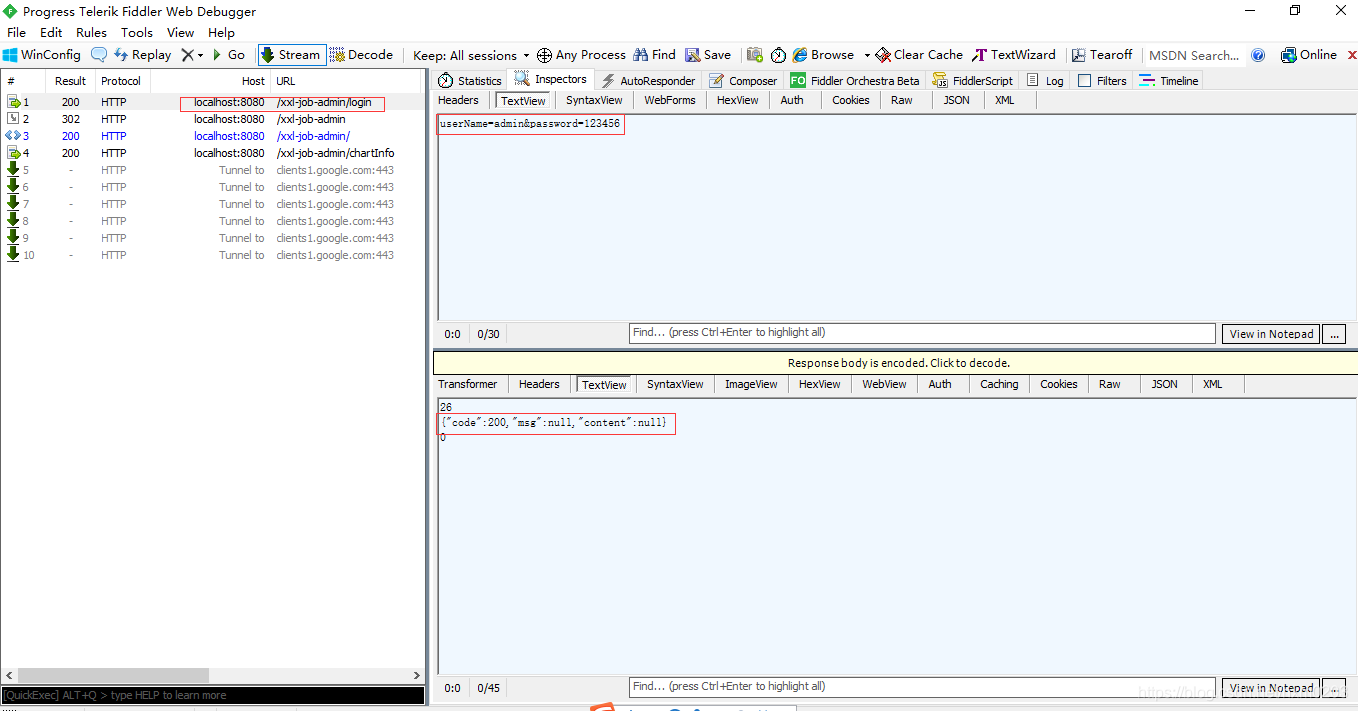The width and height of the screenshot is (1358, 711).
Task: Switch to the AutoResponder tab
Action: pyautogui.click(x=648, y=80)
